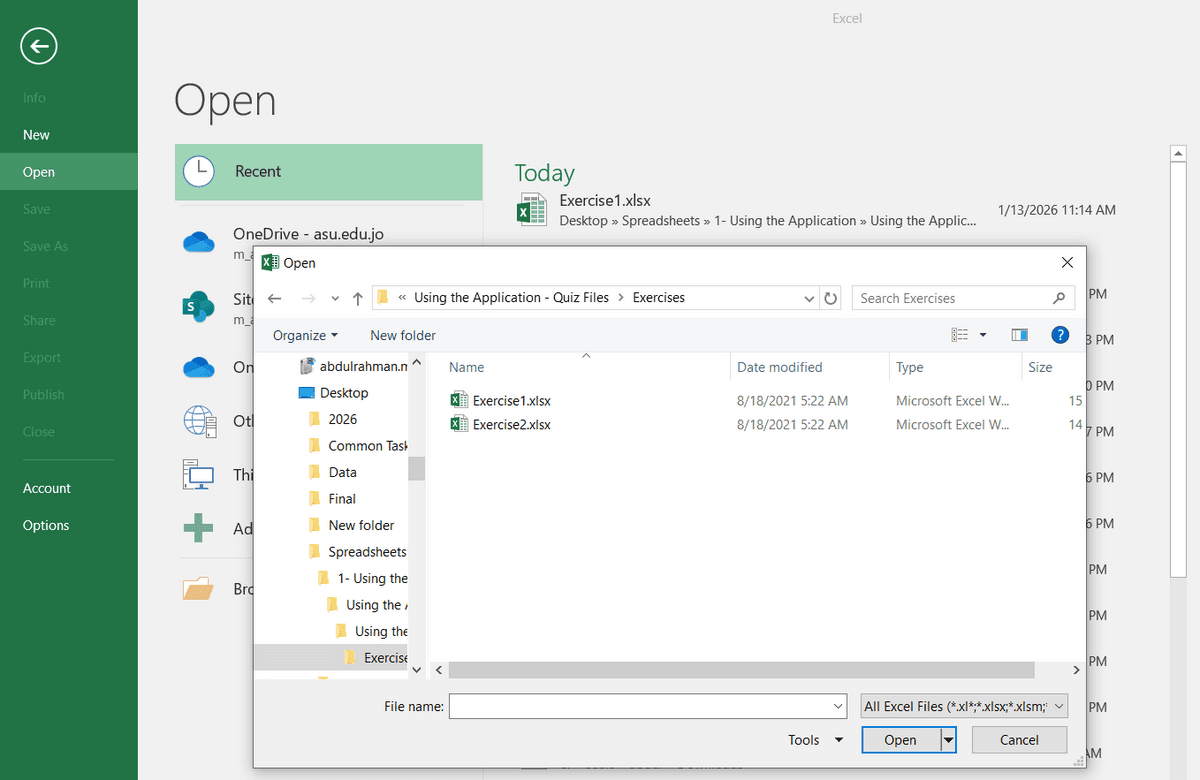1200x780 pixels.
Task: Toggle the preview pane icon
Action: pos(1020,335)
